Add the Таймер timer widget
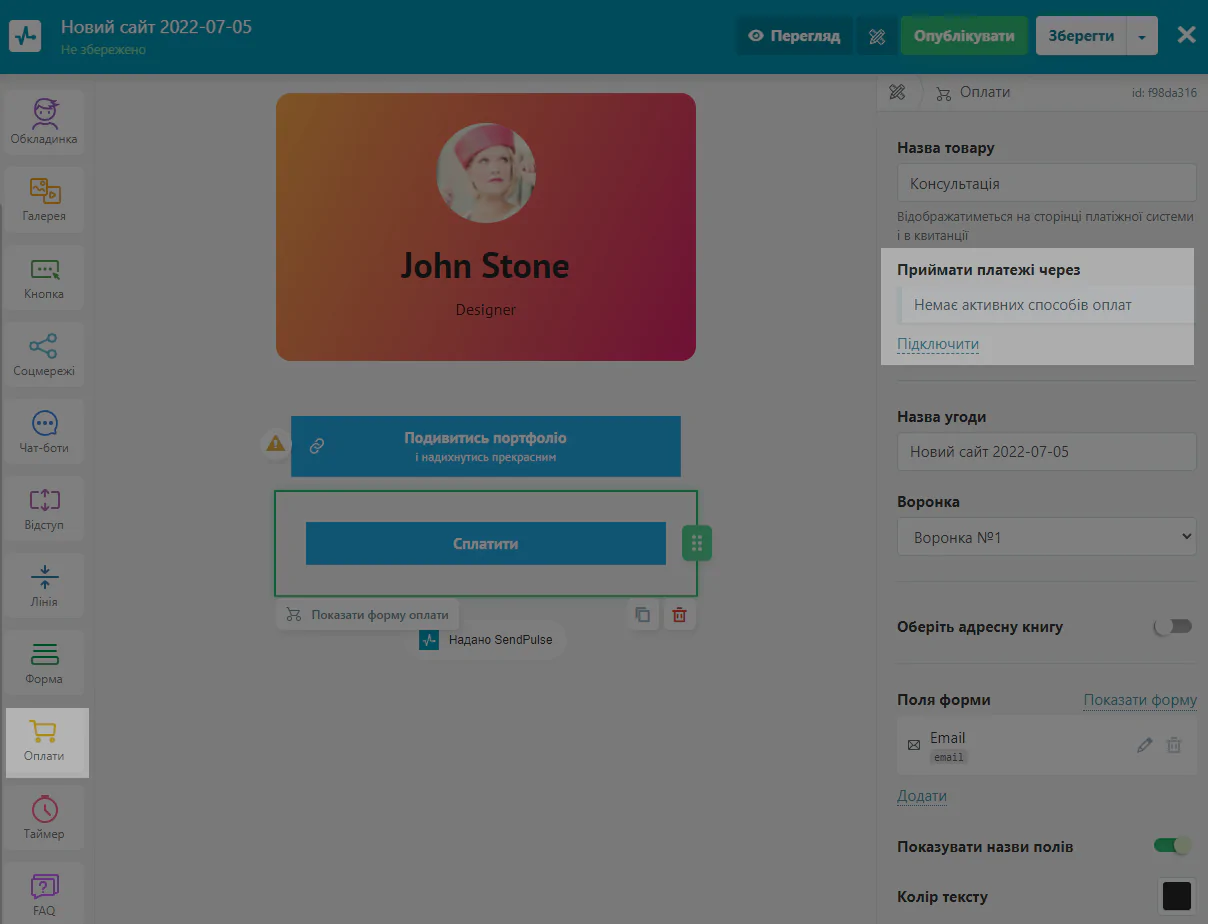The width and height of the screenshot is (1208, 924). (x=44, y=817)
